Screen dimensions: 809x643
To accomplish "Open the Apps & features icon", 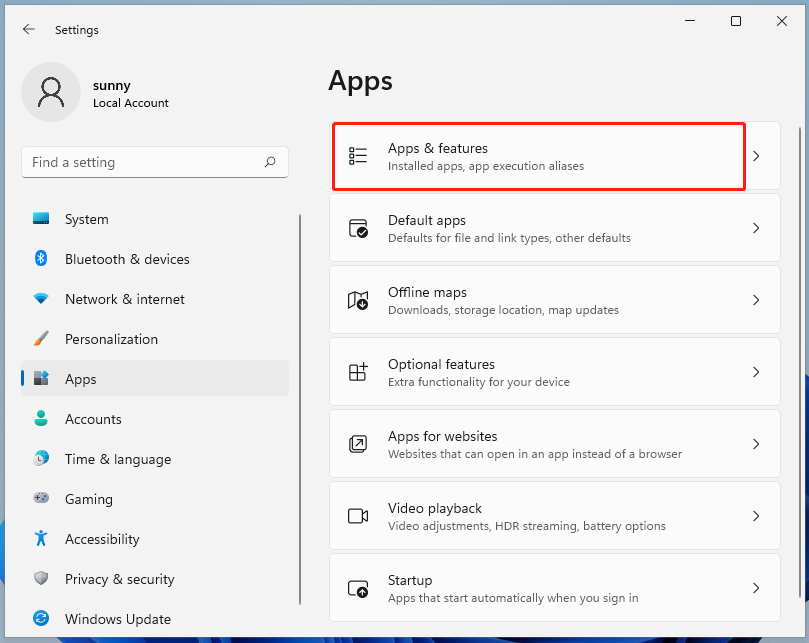I will click(358, 156).
